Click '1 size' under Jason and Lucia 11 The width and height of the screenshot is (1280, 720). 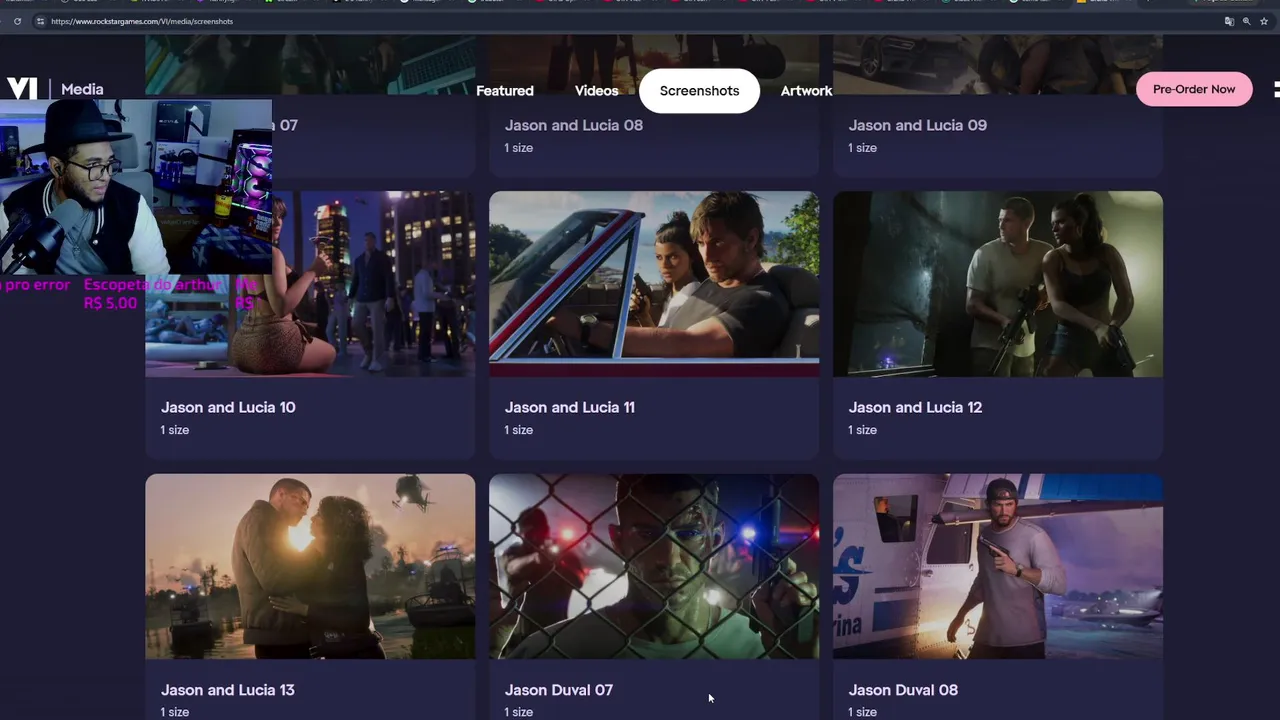(519, 430)
